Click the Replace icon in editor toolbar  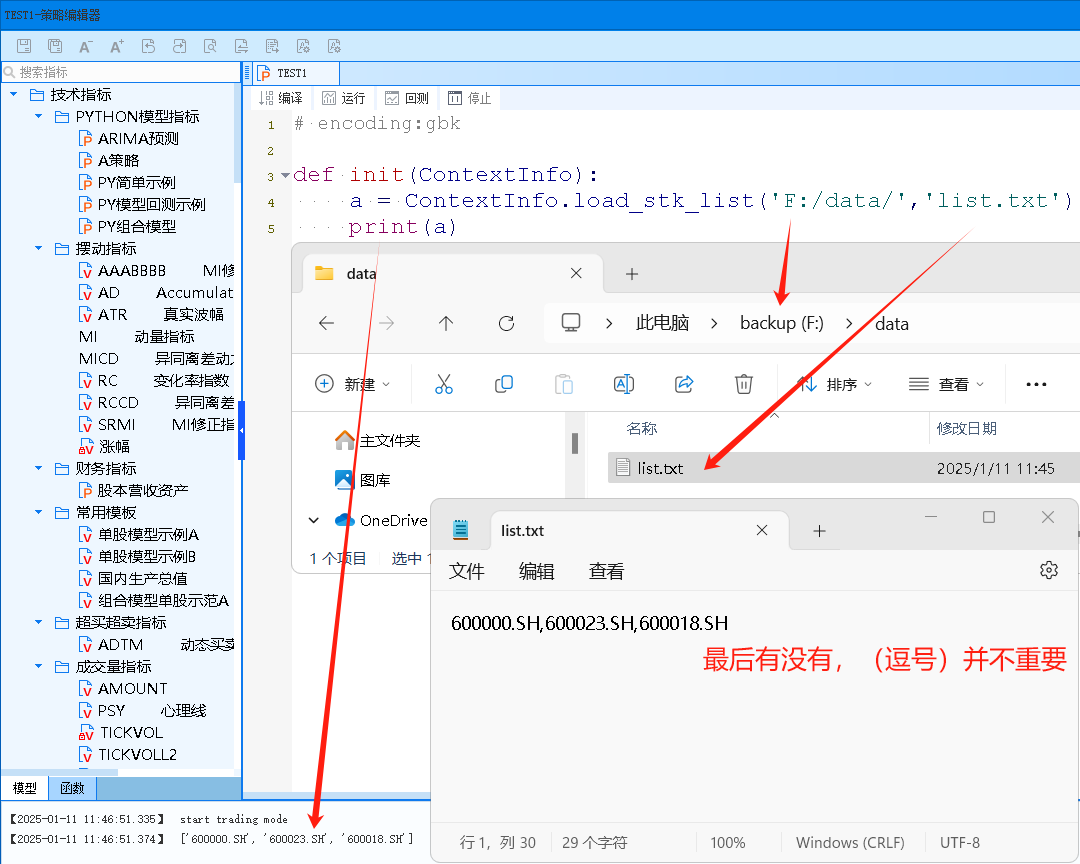click(241, 46)
